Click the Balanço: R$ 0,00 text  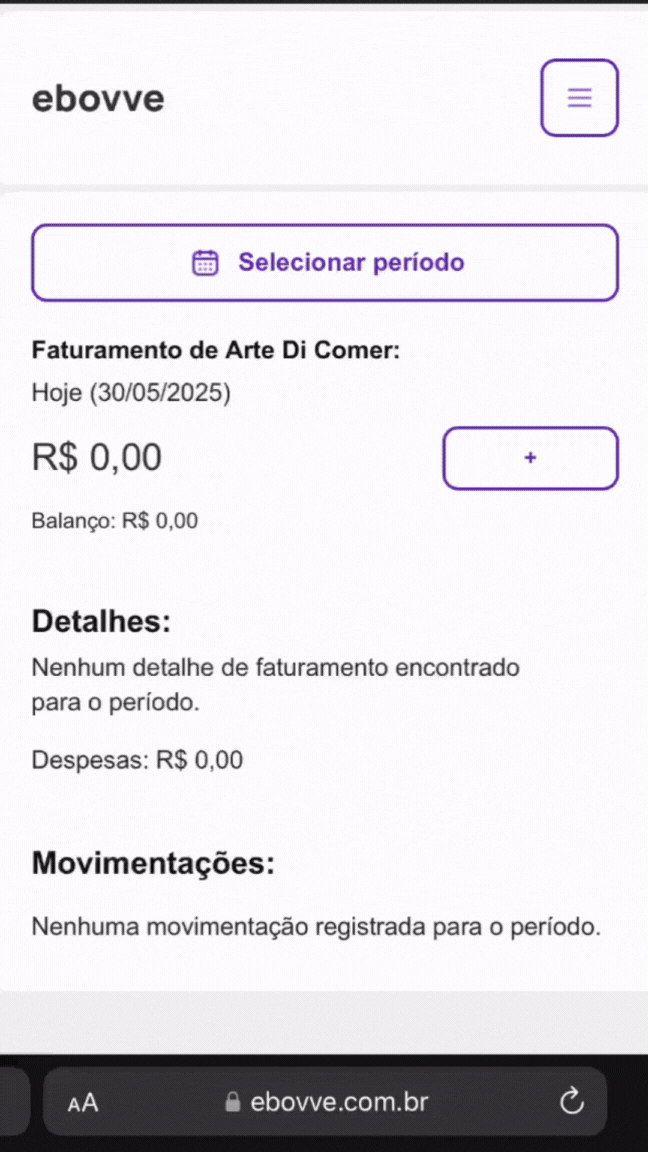pos(115,520)
